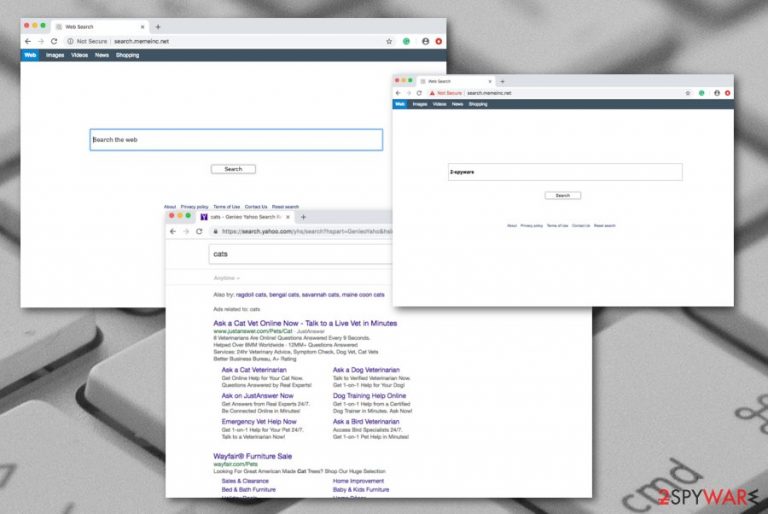The image size is (768, 514).
Task: Open the Privacy policy link in the left window footer
Action: click(x=194, y=207)
